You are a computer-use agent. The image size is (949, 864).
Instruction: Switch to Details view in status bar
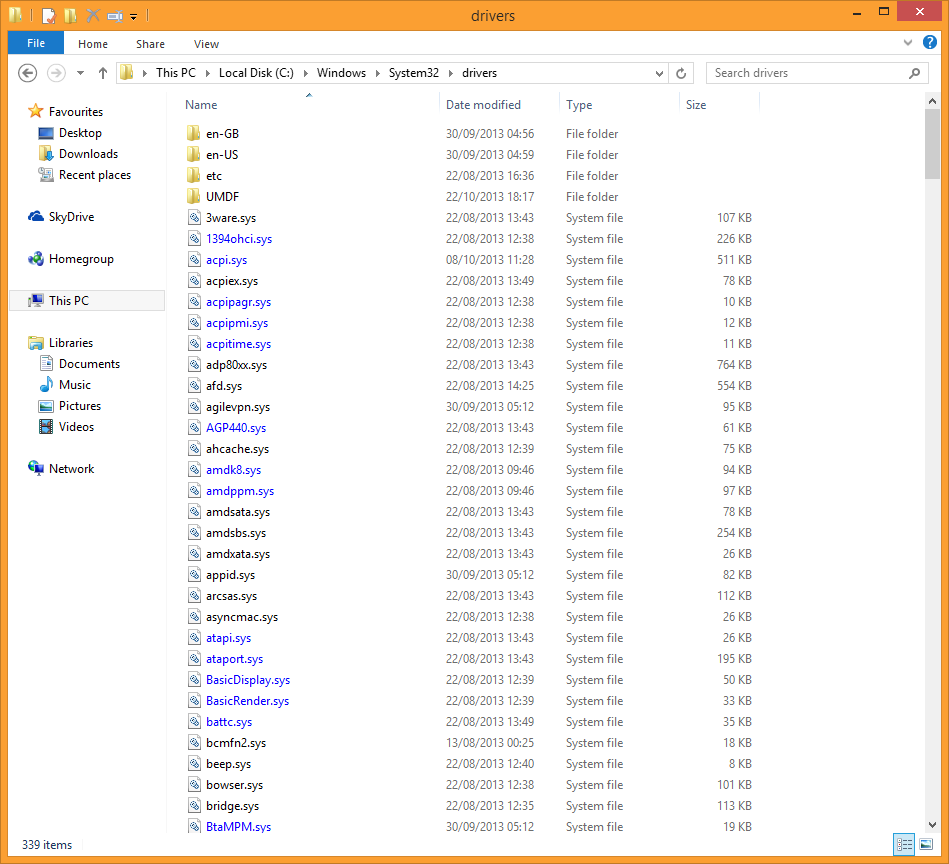click(904, 844)
